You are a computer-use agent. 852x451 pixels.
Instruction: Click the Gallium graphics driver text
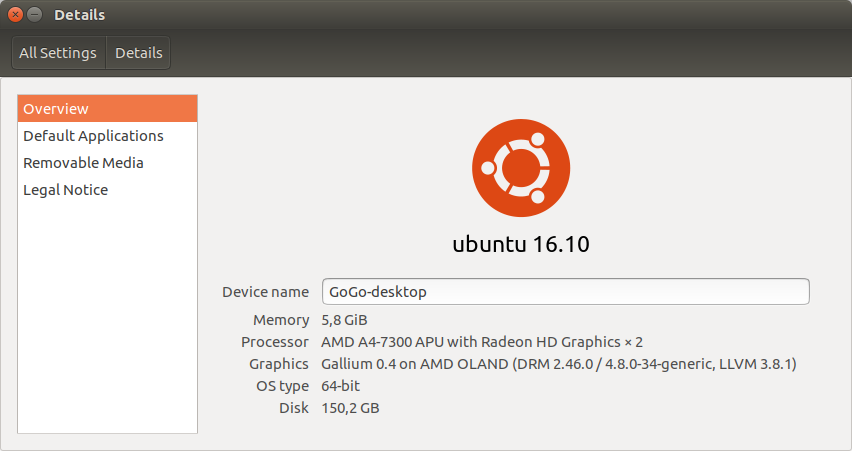(x=558, y=364)
